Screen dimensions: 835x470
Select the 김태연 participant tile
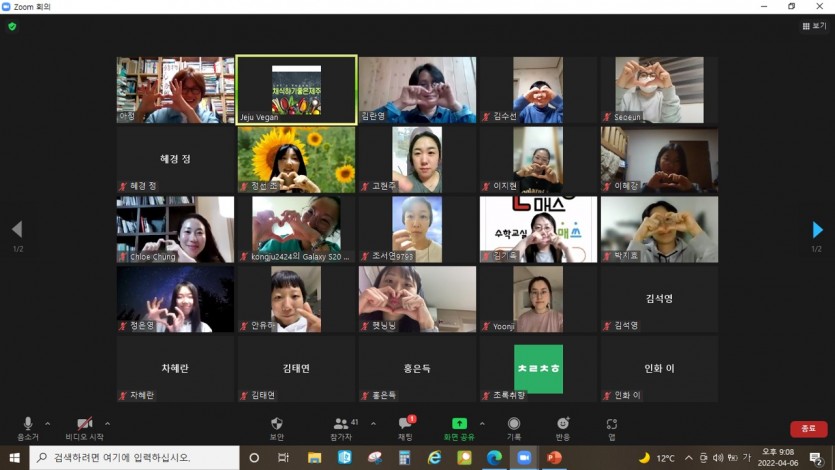point(297,369)
